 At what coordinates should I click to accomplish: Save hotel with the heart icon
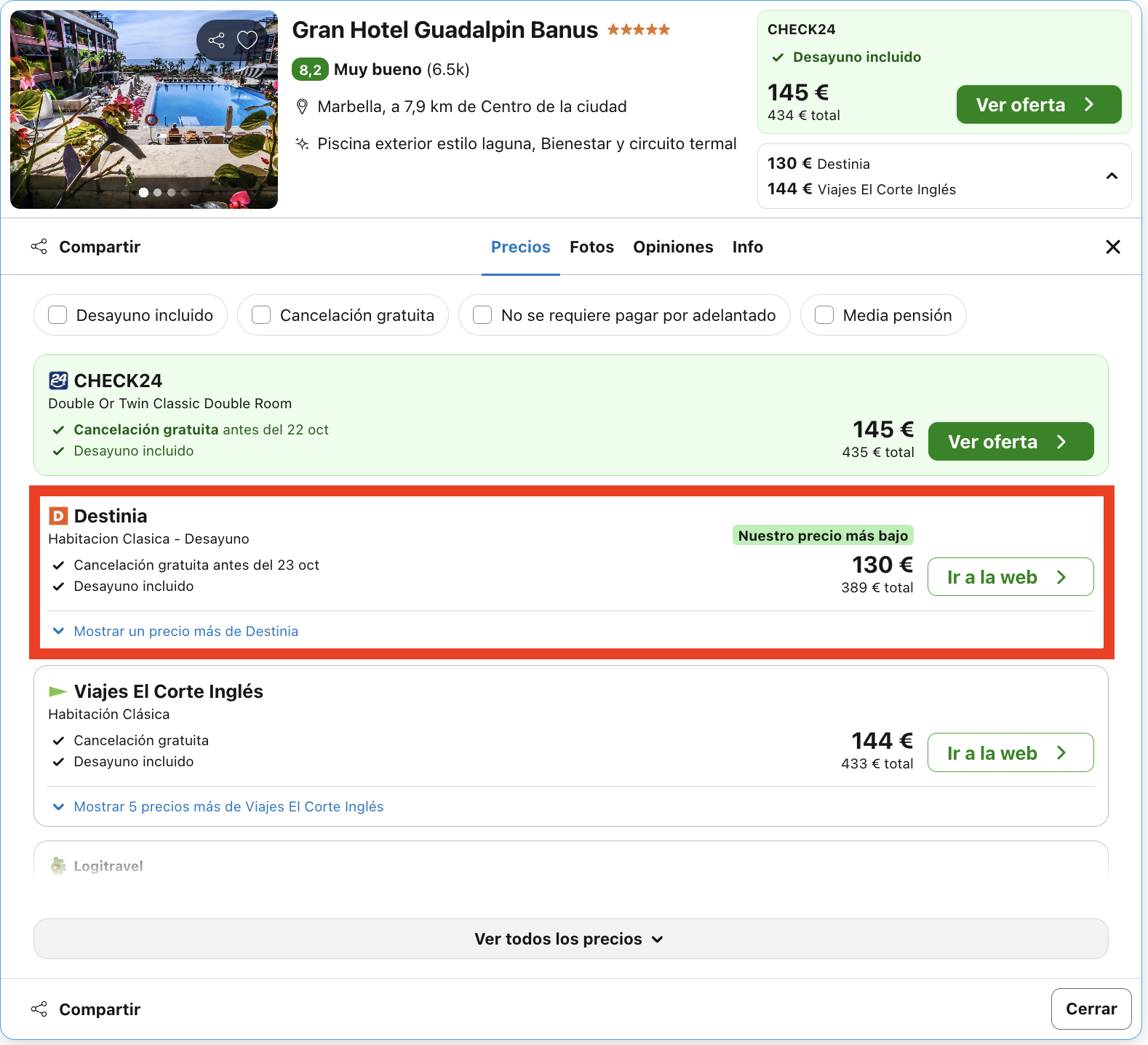point(247,40)
